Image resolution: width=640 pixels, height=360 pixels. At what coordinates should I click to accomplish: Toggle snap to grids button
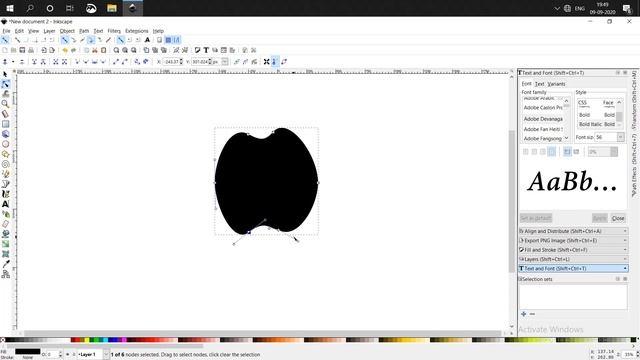pyautogui.click(x=168, y=40)
